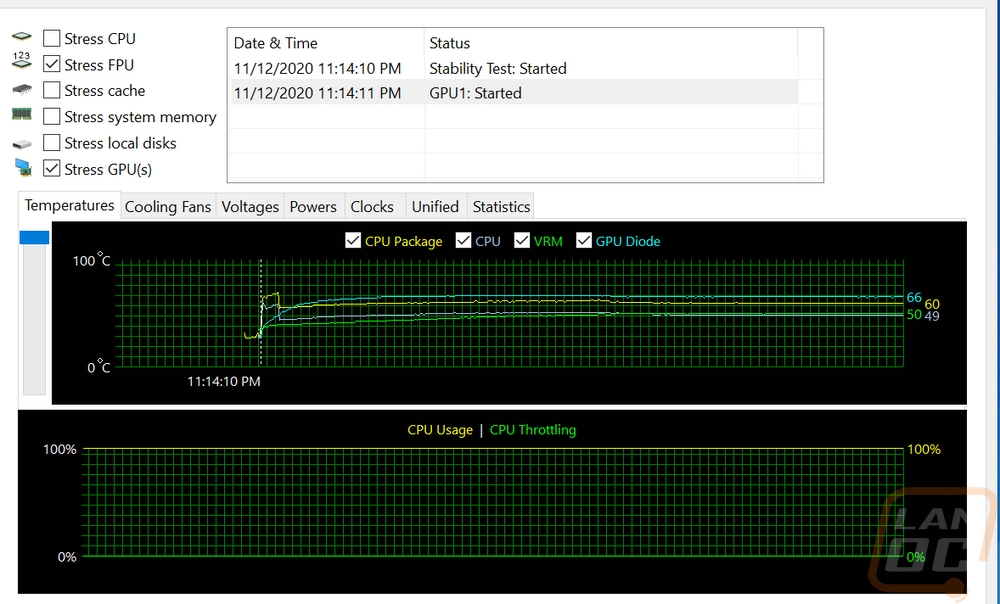
Task: Select the 'Stability Test: Started' log row
Action: tap(513, 68)
